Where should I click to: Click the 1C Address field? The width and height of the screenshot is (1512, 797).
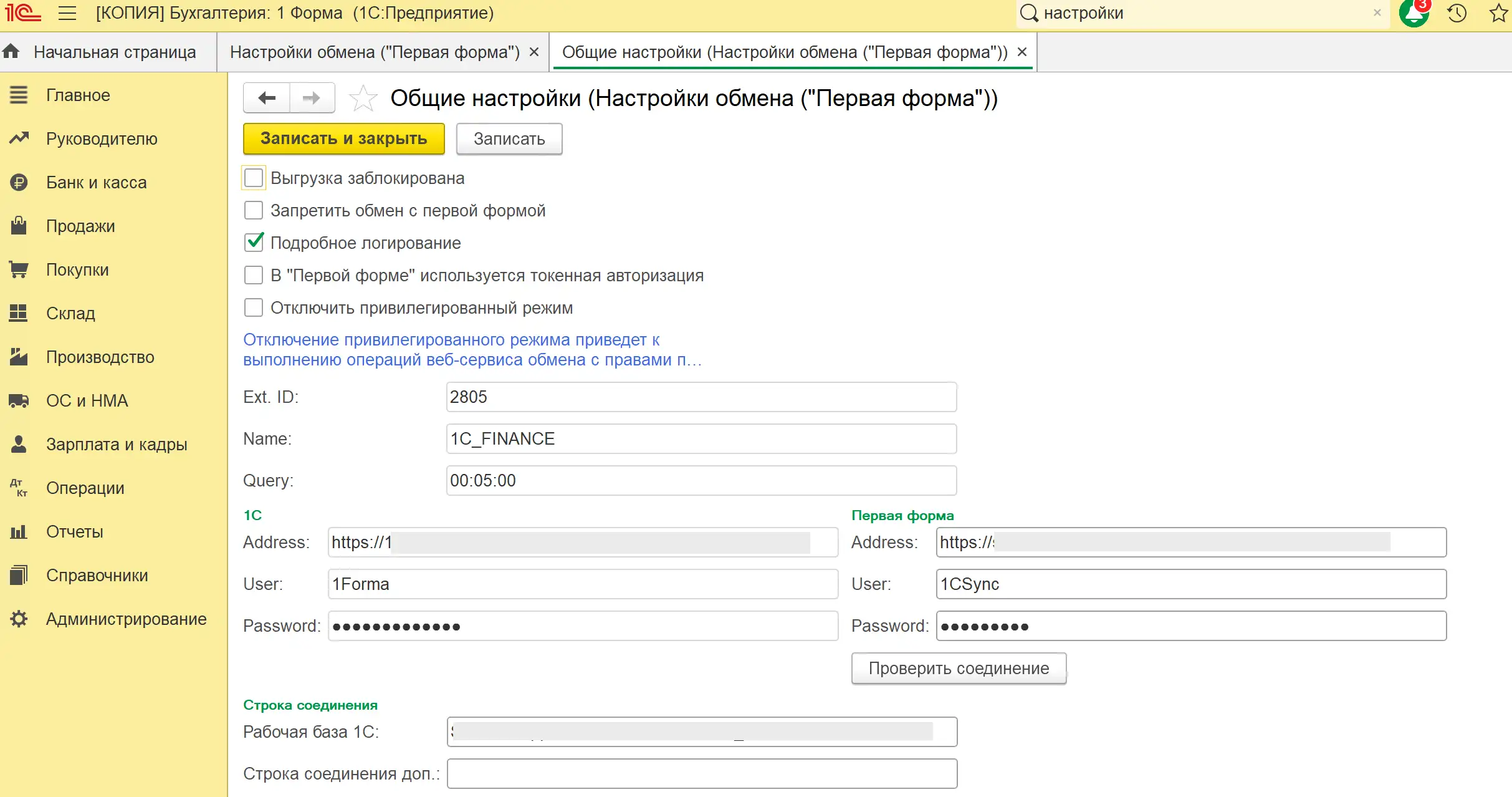583,542
